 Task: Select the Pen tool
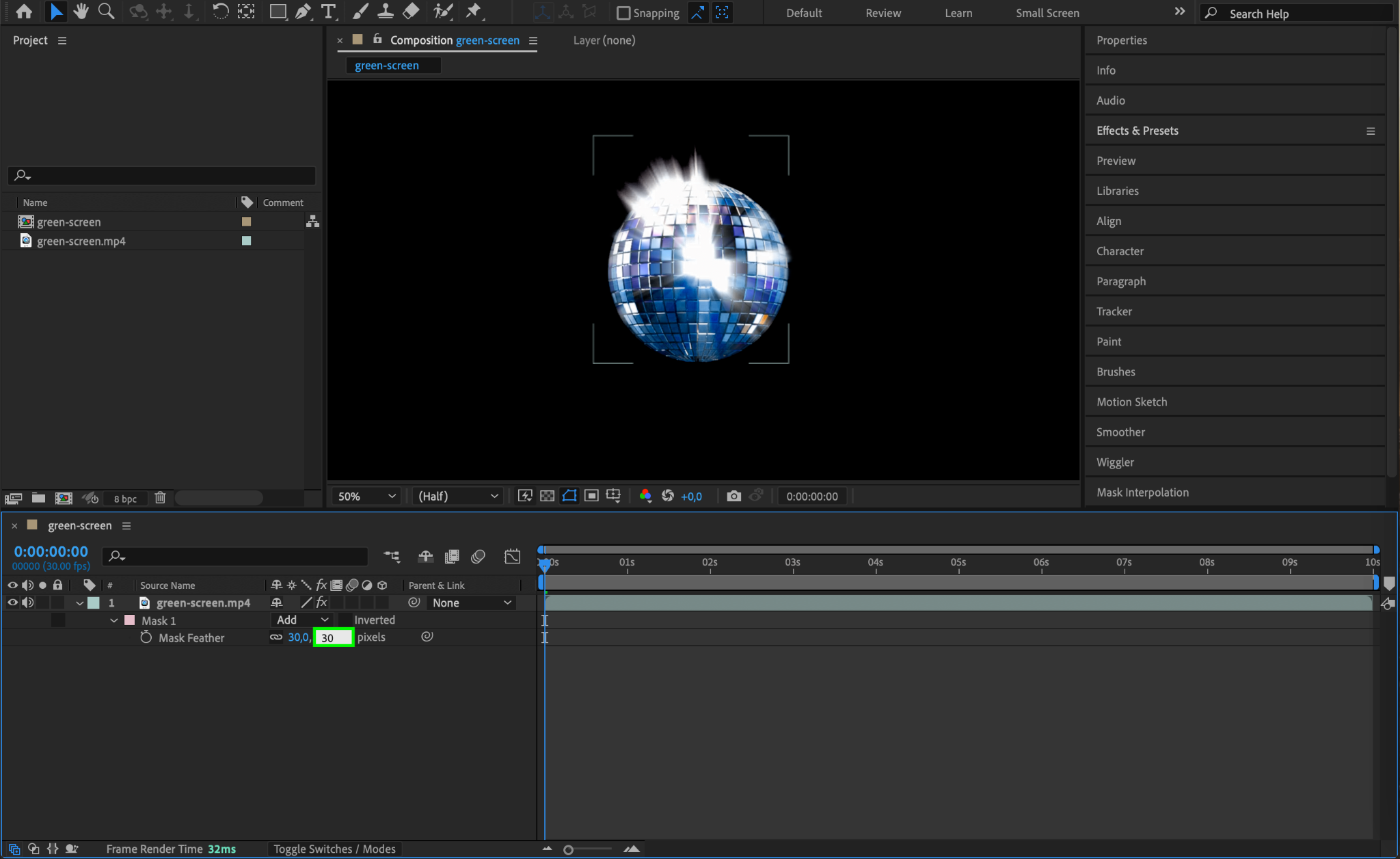(303, 12)
